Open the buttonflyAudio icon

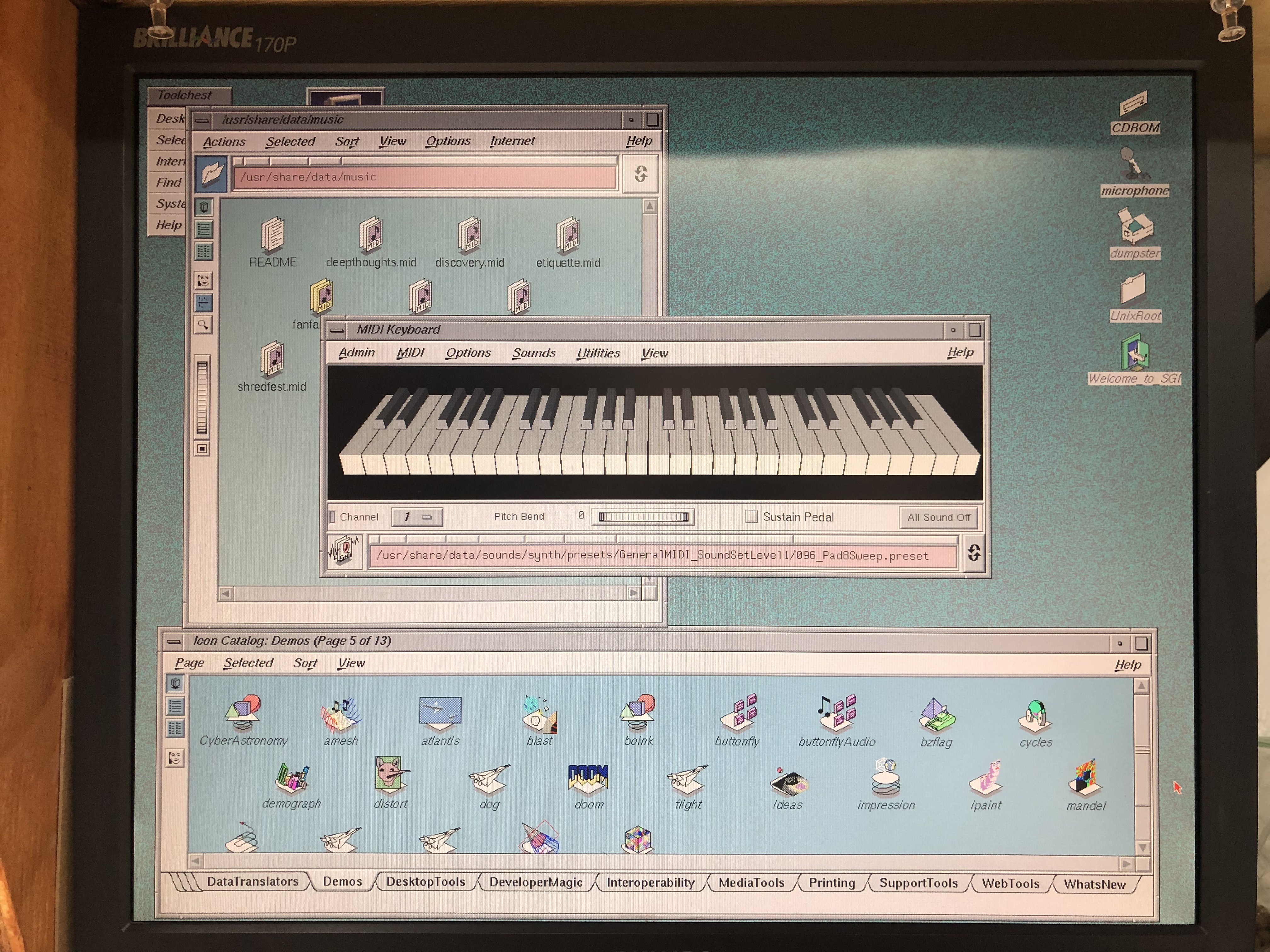[837, 713]
